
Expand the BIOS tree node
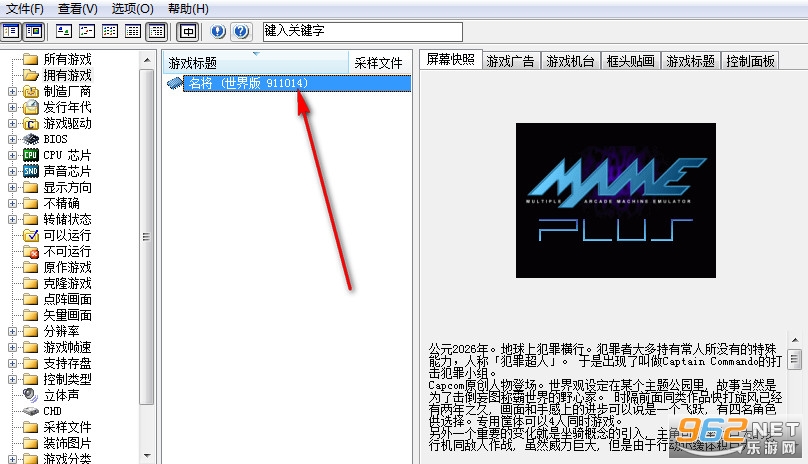12,140
